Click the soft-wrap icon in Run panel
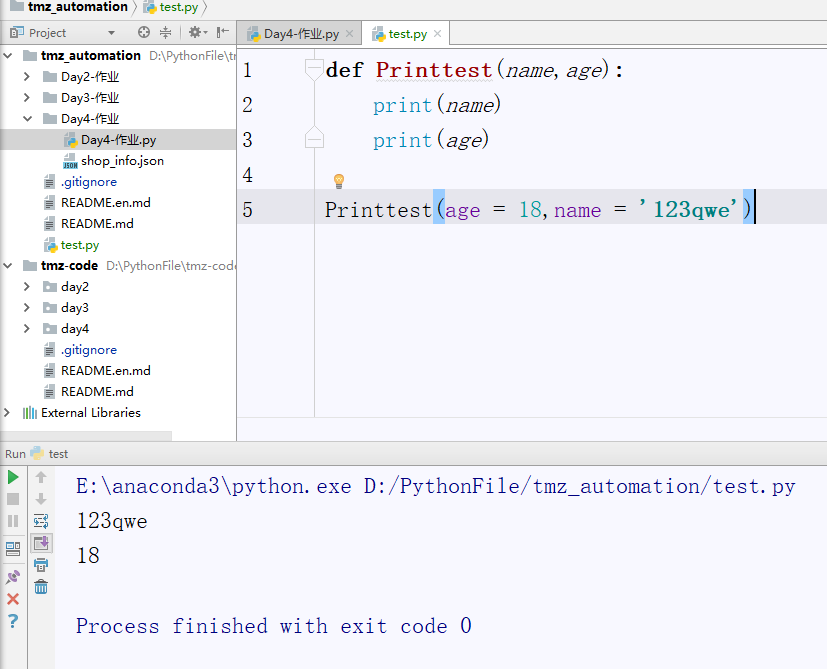This screenshot has width=827, height=669. [x=41, y=521]
